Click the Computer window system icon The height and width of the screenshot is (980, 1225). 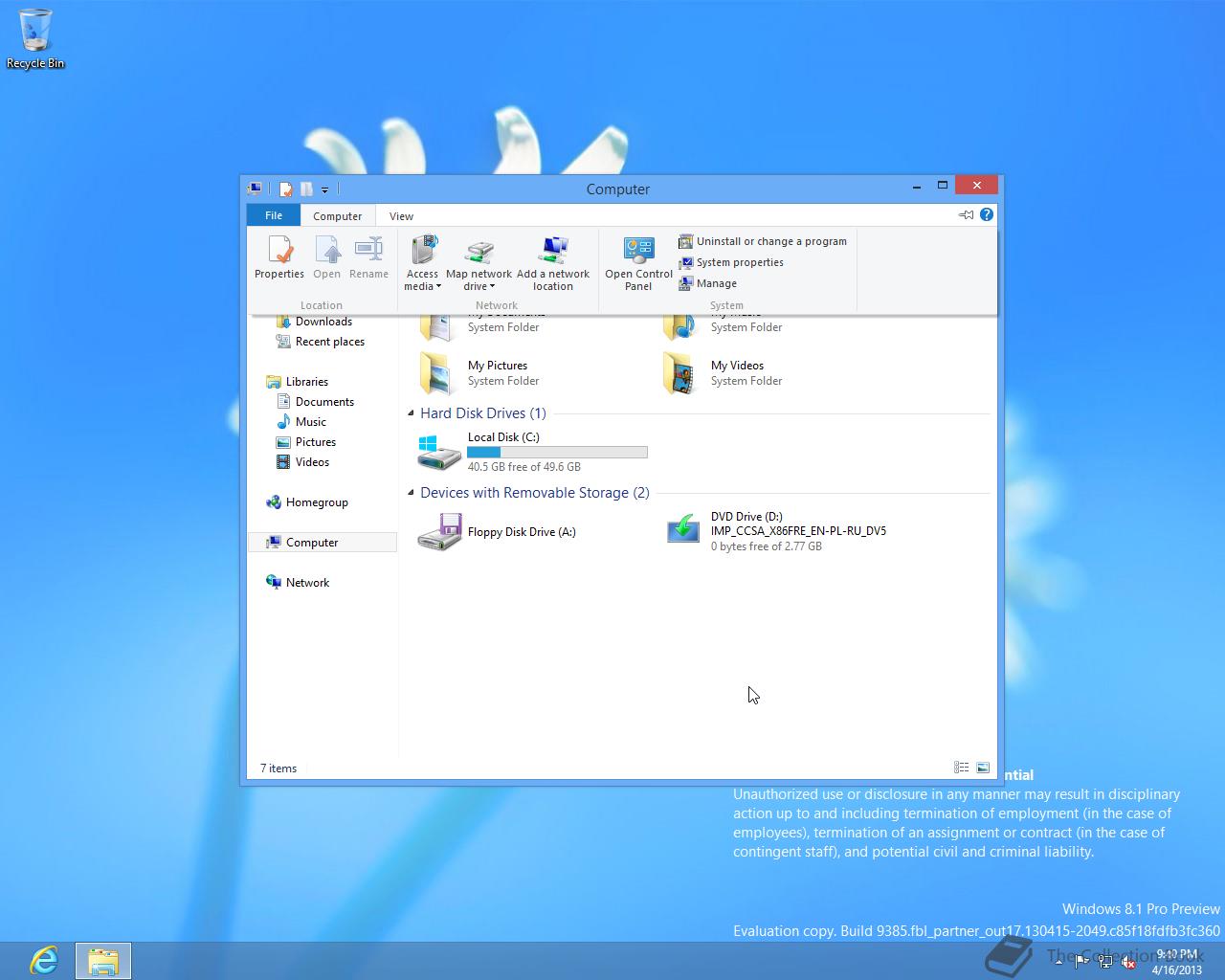point(255,189)
